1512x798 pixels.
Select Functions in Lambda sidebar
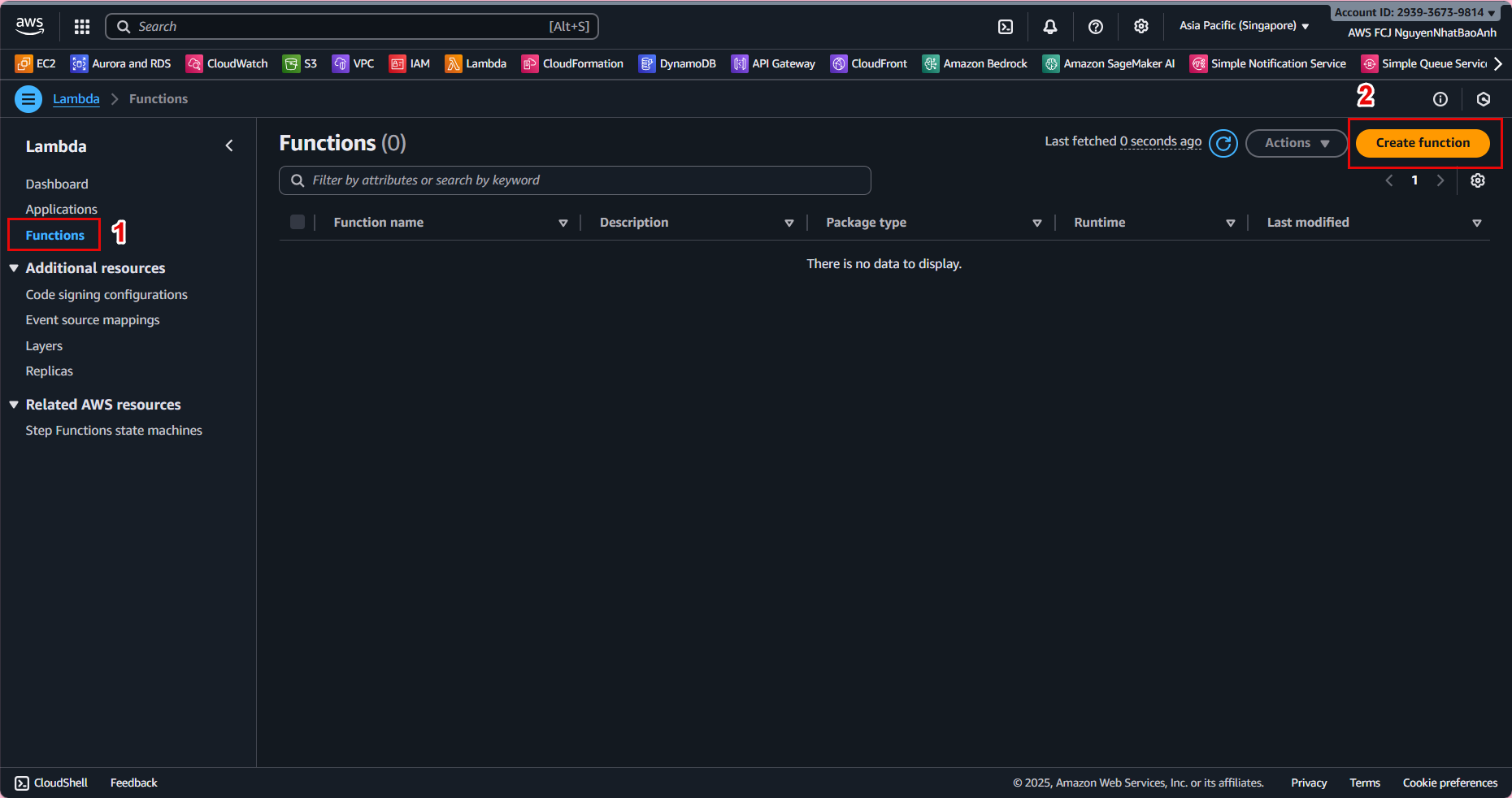55,236
